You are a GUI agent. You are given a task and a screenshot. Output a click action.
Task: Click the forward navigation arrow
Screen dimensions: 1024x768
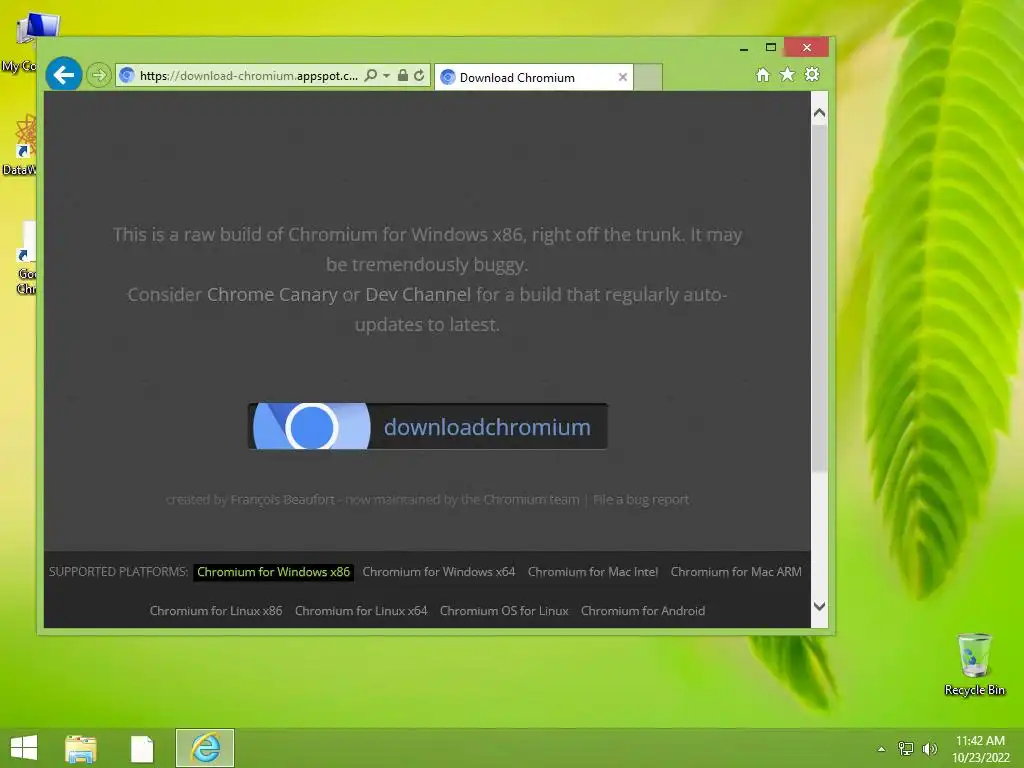[99, 76]
